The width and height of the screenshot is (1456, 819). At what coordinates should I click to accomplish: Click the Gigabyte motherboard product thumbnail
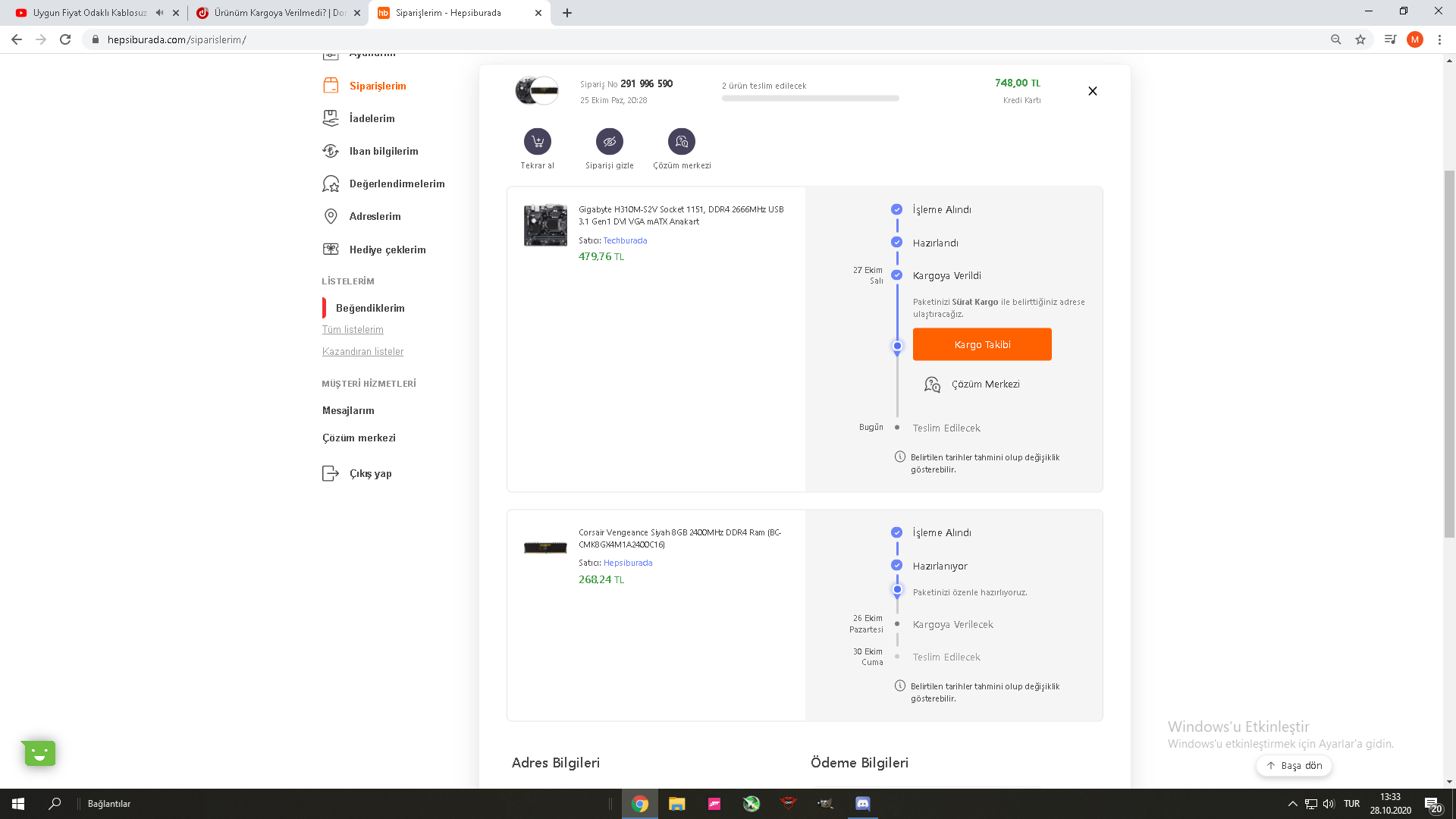click(545, 224)
